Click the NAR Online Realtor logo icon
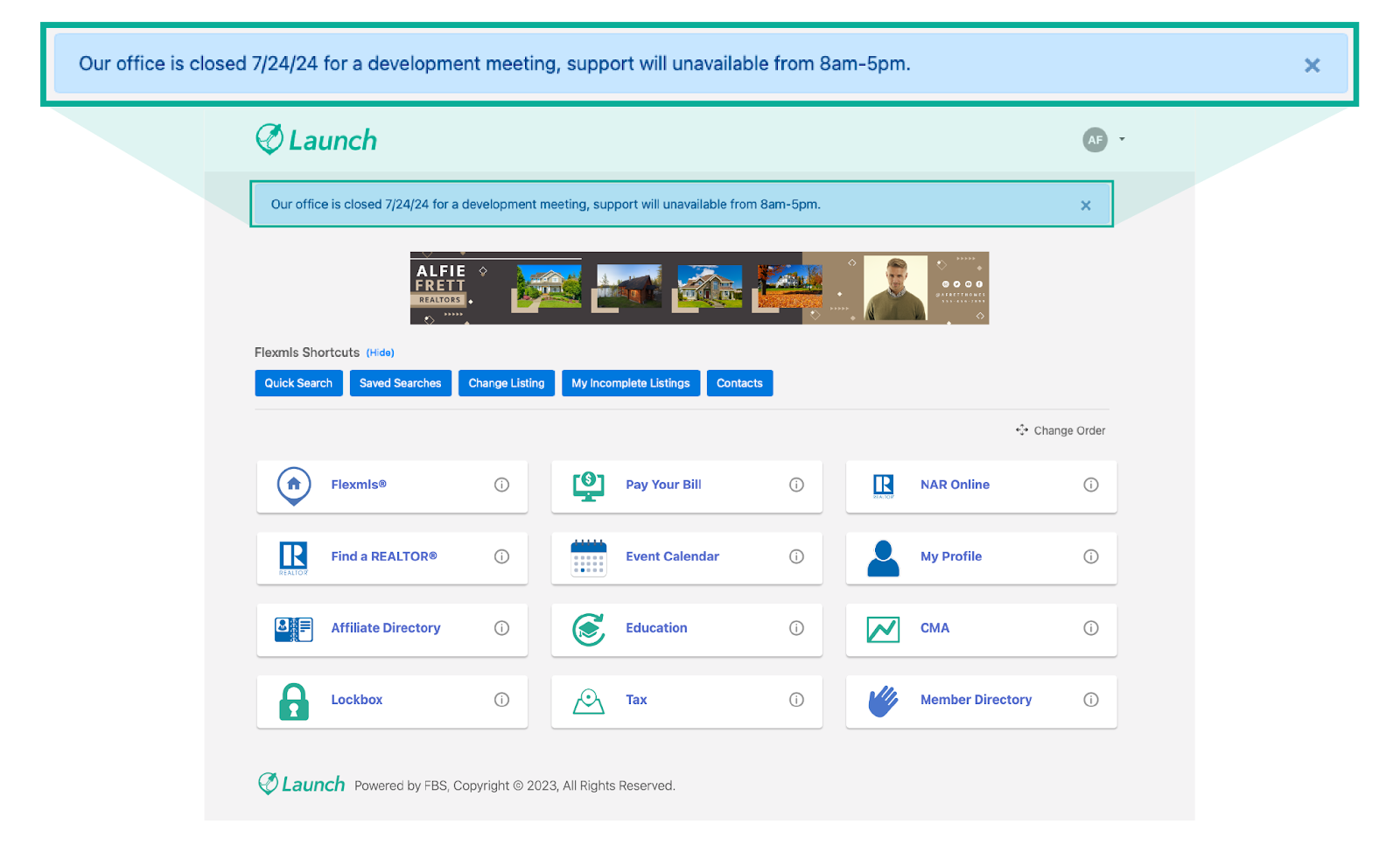This screenshot has height=845, width=1400. coord(883,485)
